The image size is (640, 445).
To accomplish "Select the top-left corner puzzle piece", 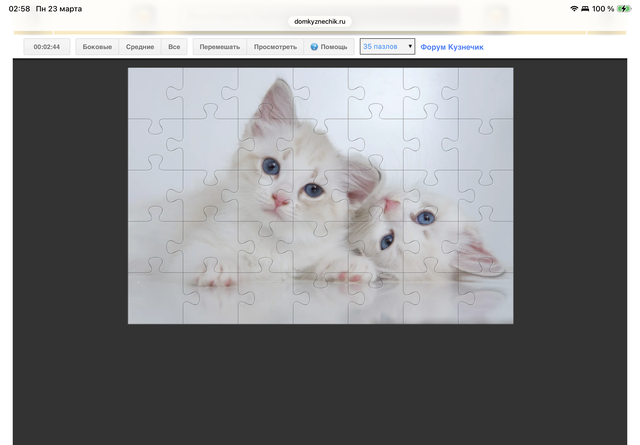I will [x=155, y=92].
